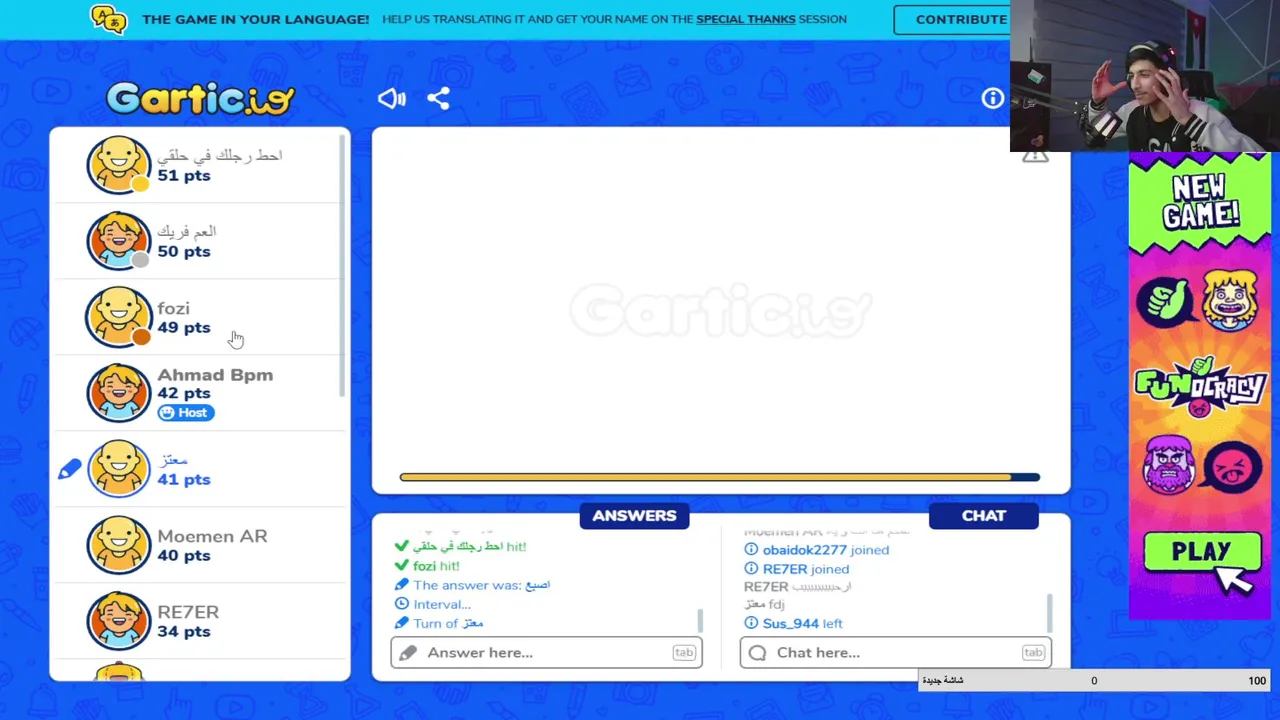Click the speech bubble icon in chat field
Image resolution: width=1280 pixels, height=720 pixels.
[757, 653]
